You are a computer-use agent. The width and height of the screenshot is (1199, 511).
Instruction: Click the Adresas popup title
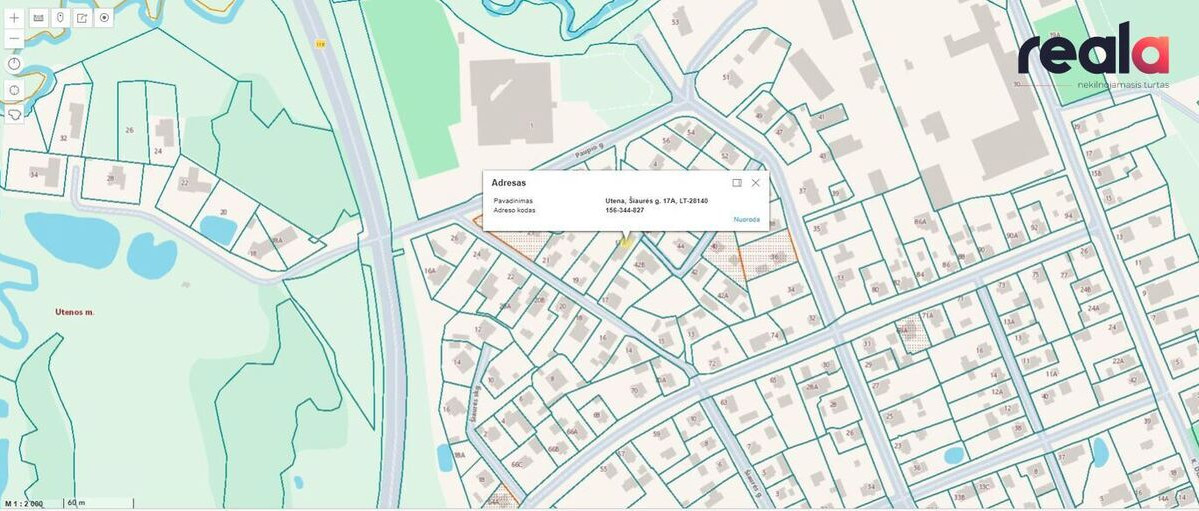point(509,184)
